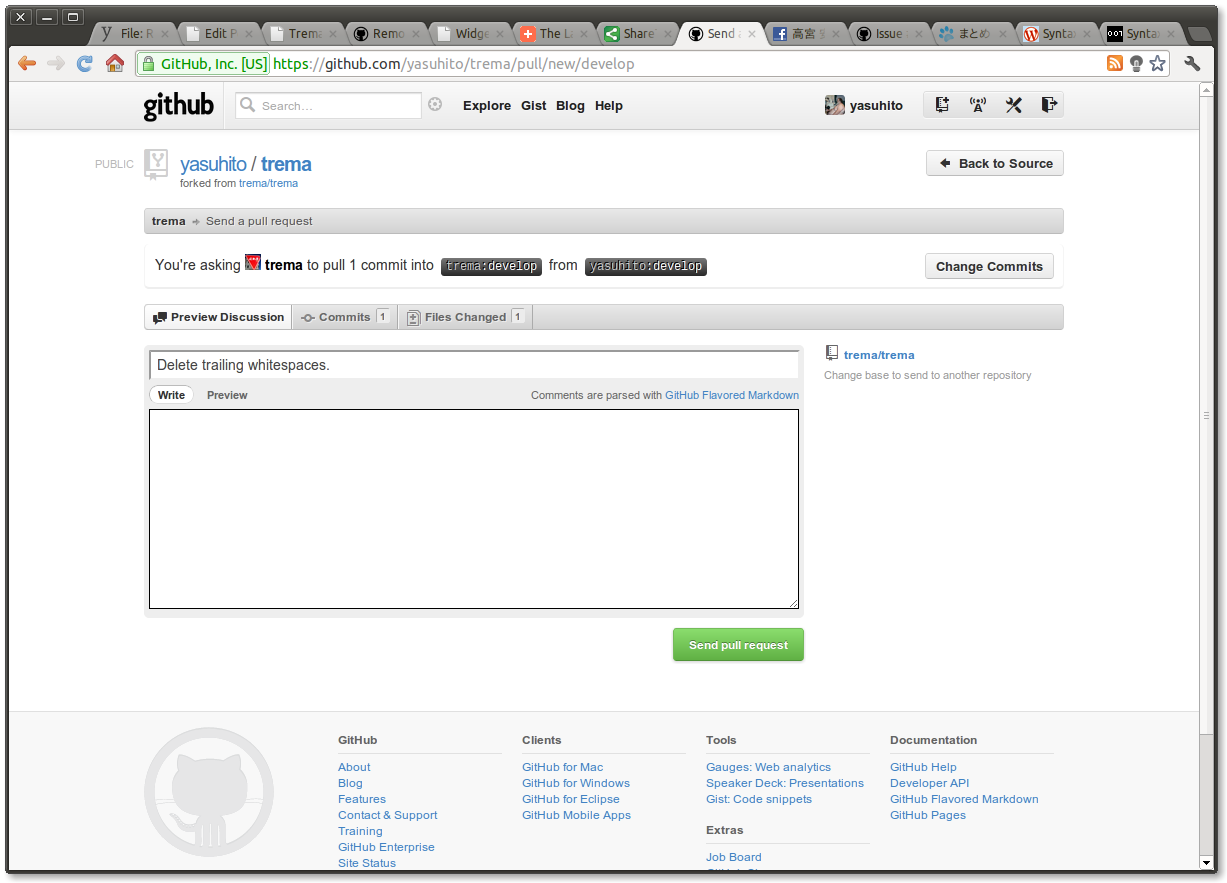Click the new tab button
The image size is (1227, 883).
tap(1198, 34)
